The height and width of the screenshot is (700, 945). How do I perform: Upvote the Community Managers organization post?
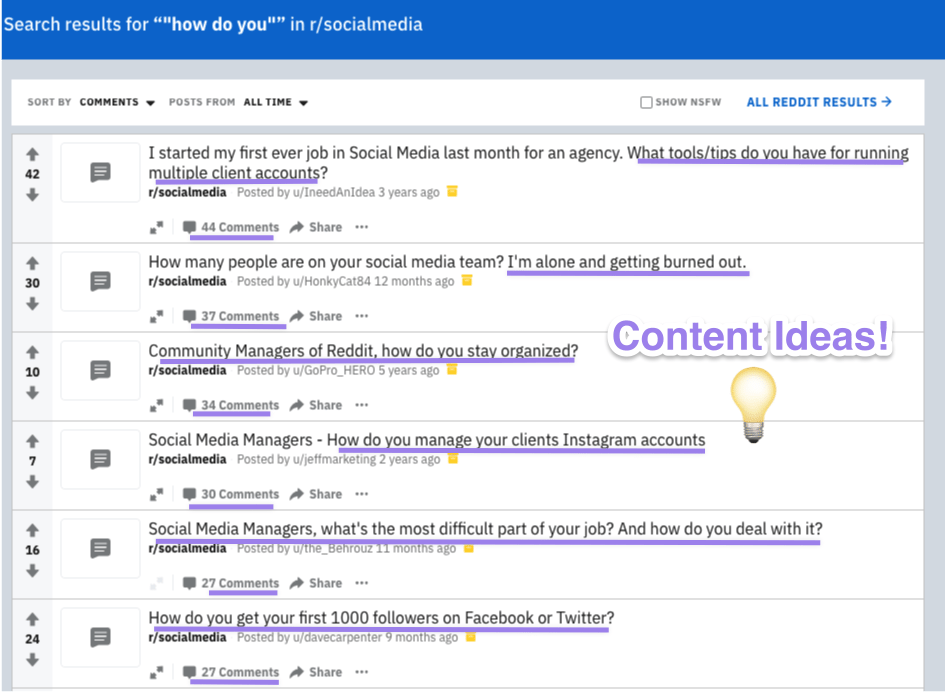pyautogui.click(x=31, y=352)
